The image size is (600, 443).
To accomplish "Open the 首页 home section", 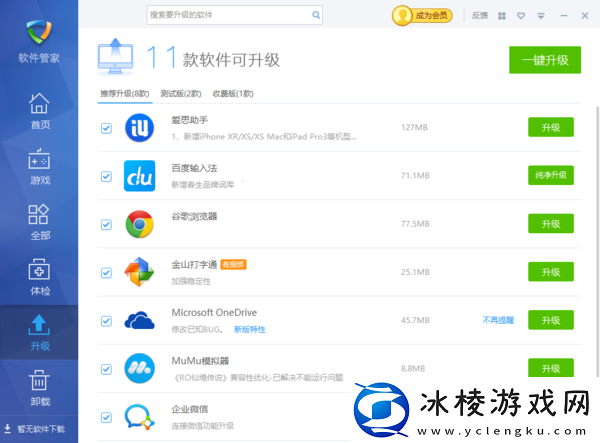I will pos(39,111).
